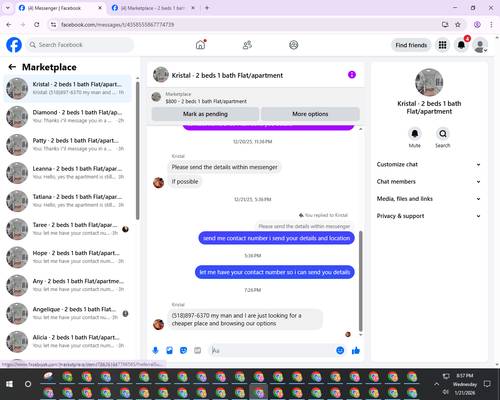Click the 'If possible' message bubble
Viewport: 500px width, 400px height.
tap(185, 182)
